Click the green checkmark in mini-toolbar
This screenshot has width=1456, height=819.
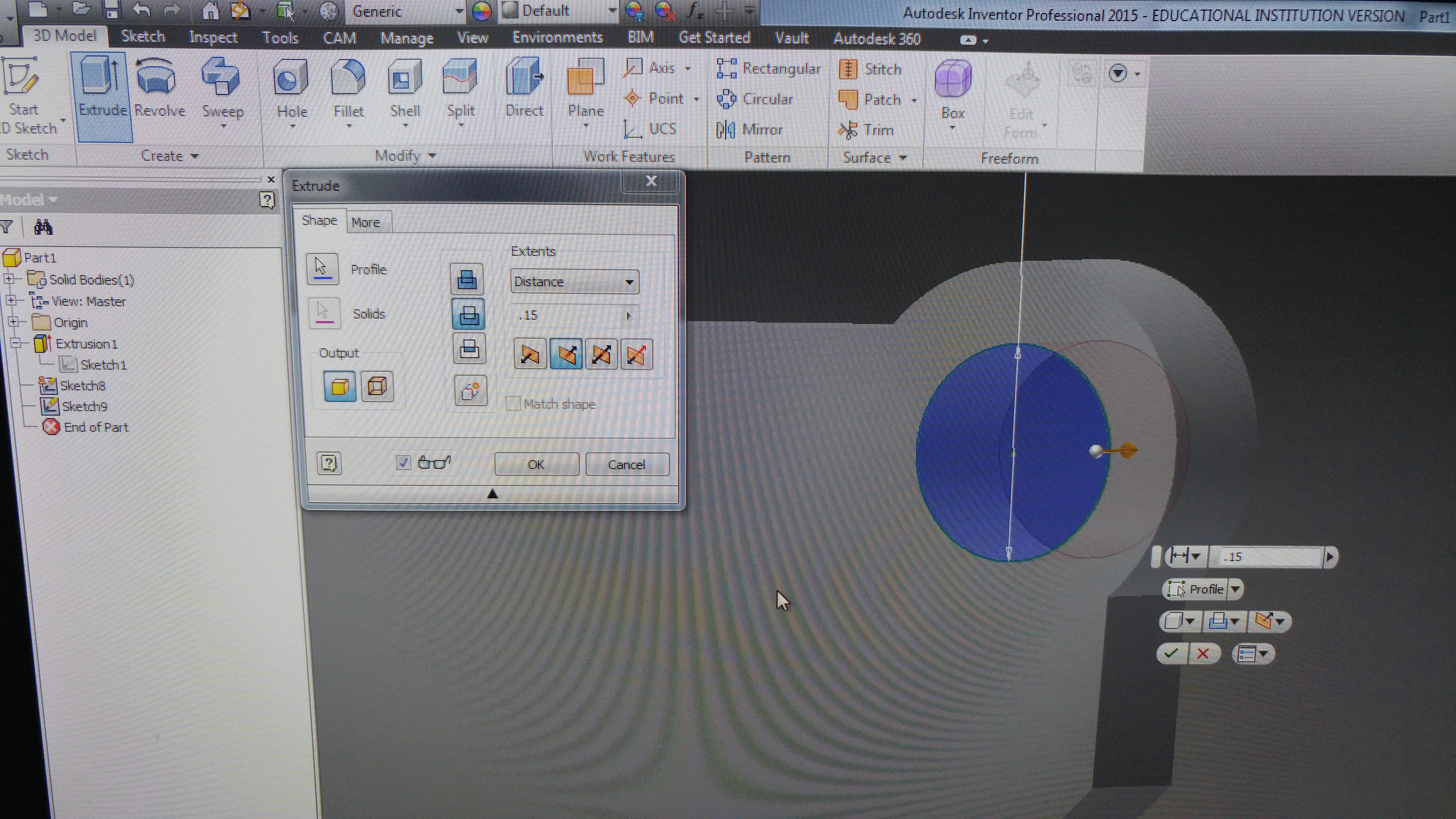point(1171,653)
